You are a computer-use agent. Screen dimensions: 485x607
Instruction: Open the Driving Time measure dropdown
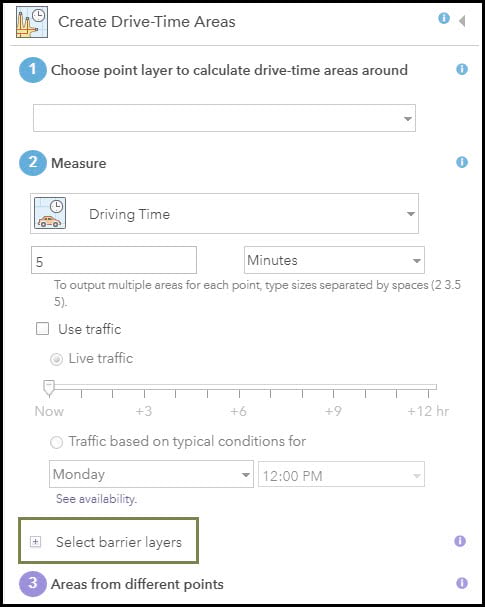tap(225, 213)
